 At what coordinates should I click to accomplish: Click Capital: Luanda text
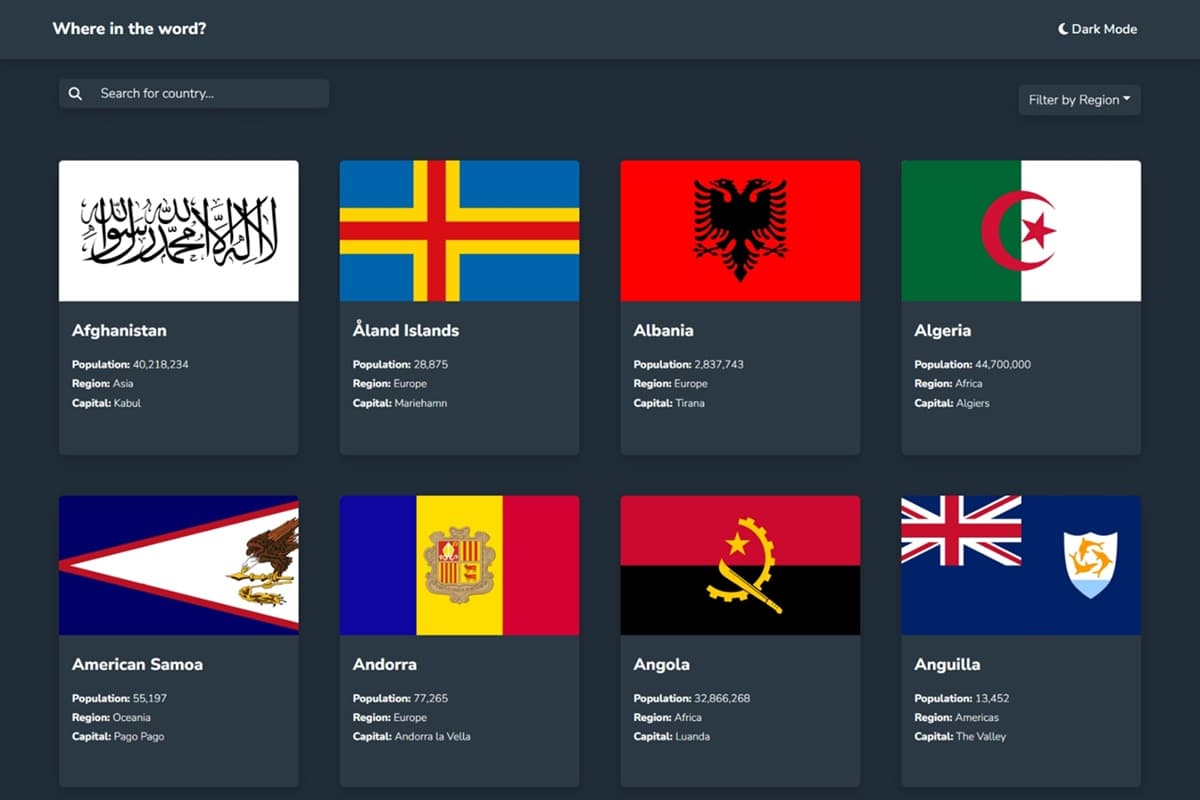(672, 737)
